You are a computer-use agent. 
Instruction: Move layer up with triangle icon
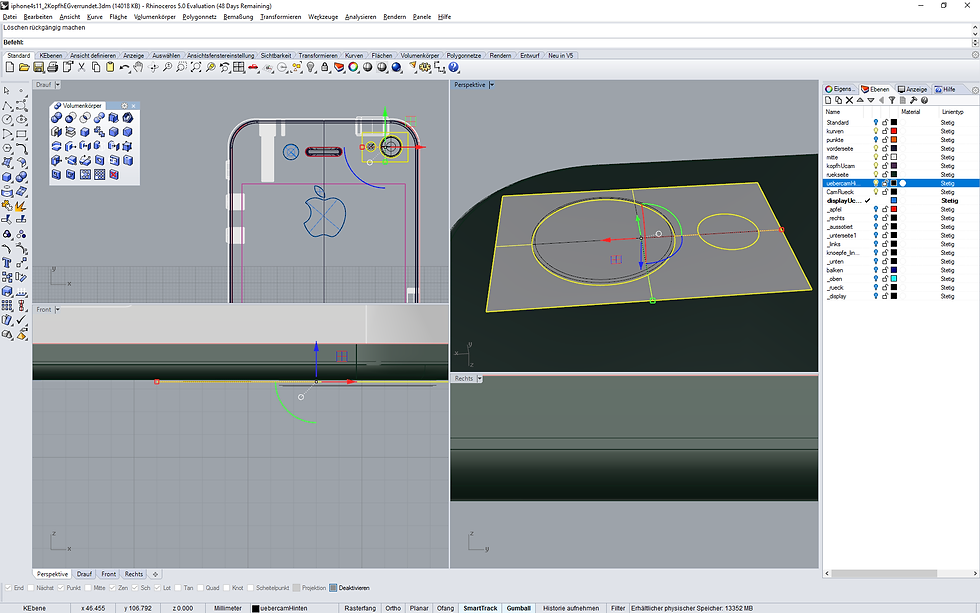coord(860,100)
